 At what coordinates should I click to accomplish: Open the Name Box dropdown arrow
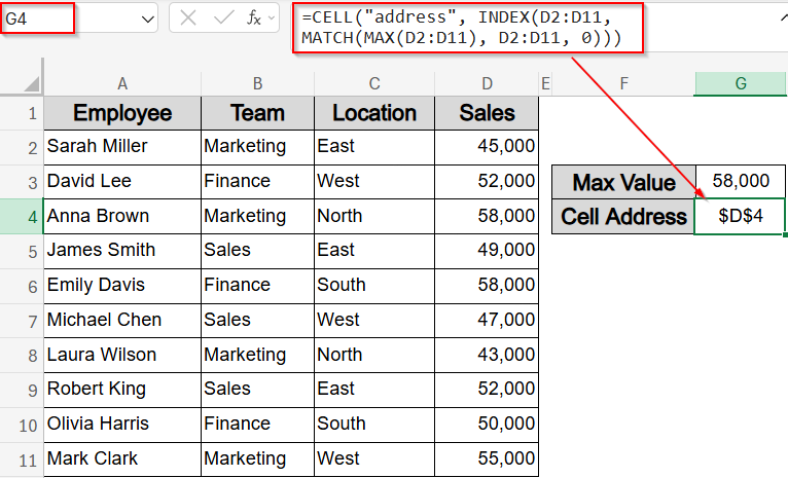point(147,19)
